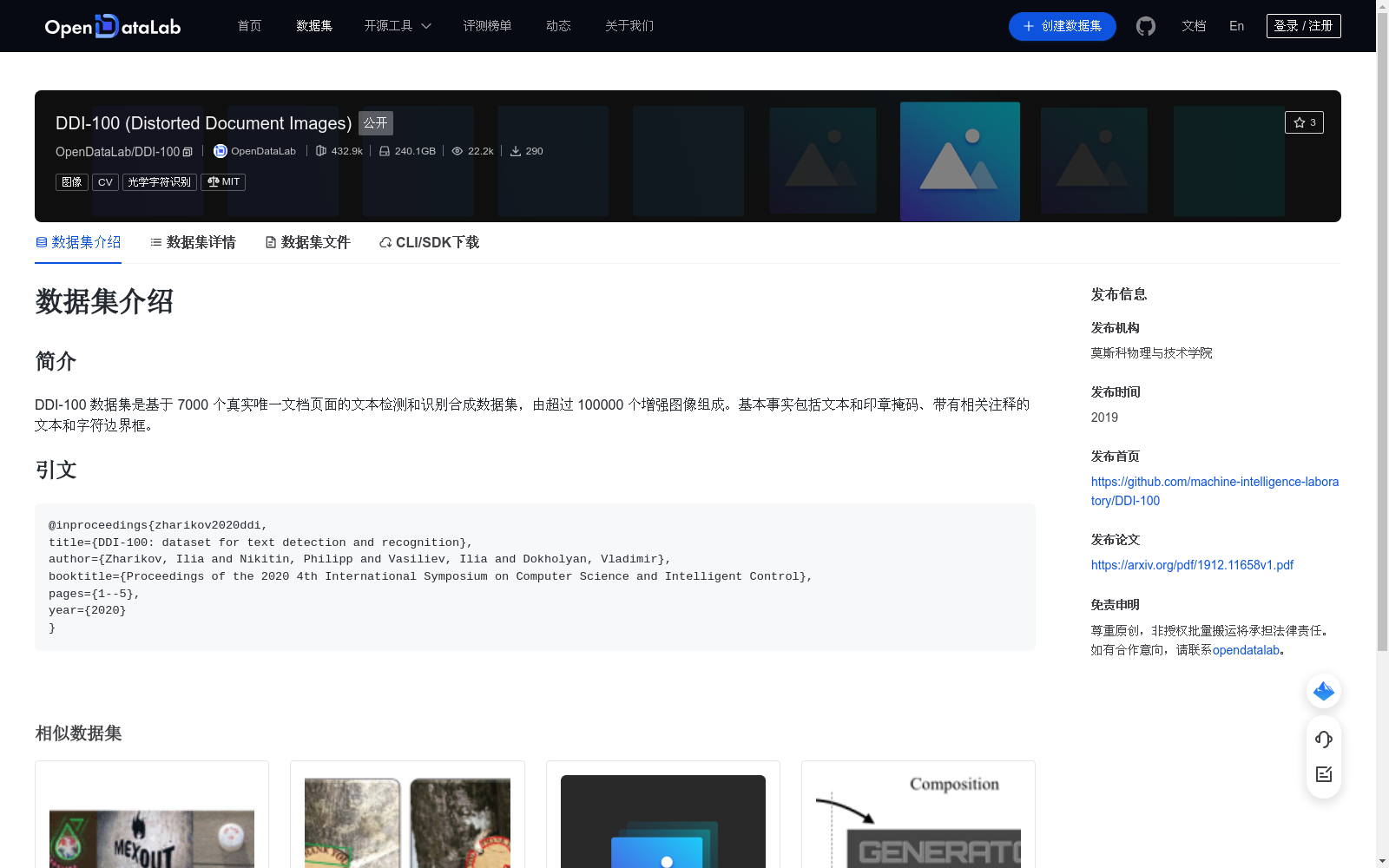The image size is (1389, 868).
Task: Click the 创建数据集 button
Action: [x=1062, y=26]
